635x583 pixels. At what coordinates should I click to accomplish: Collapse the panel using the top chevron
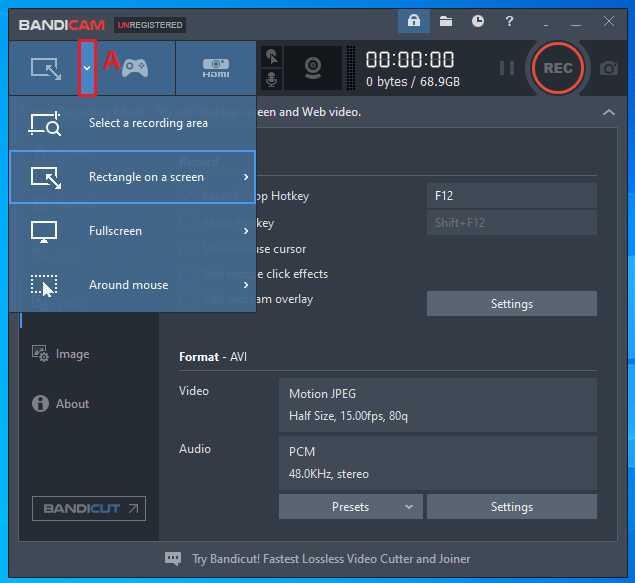(608, 113)
